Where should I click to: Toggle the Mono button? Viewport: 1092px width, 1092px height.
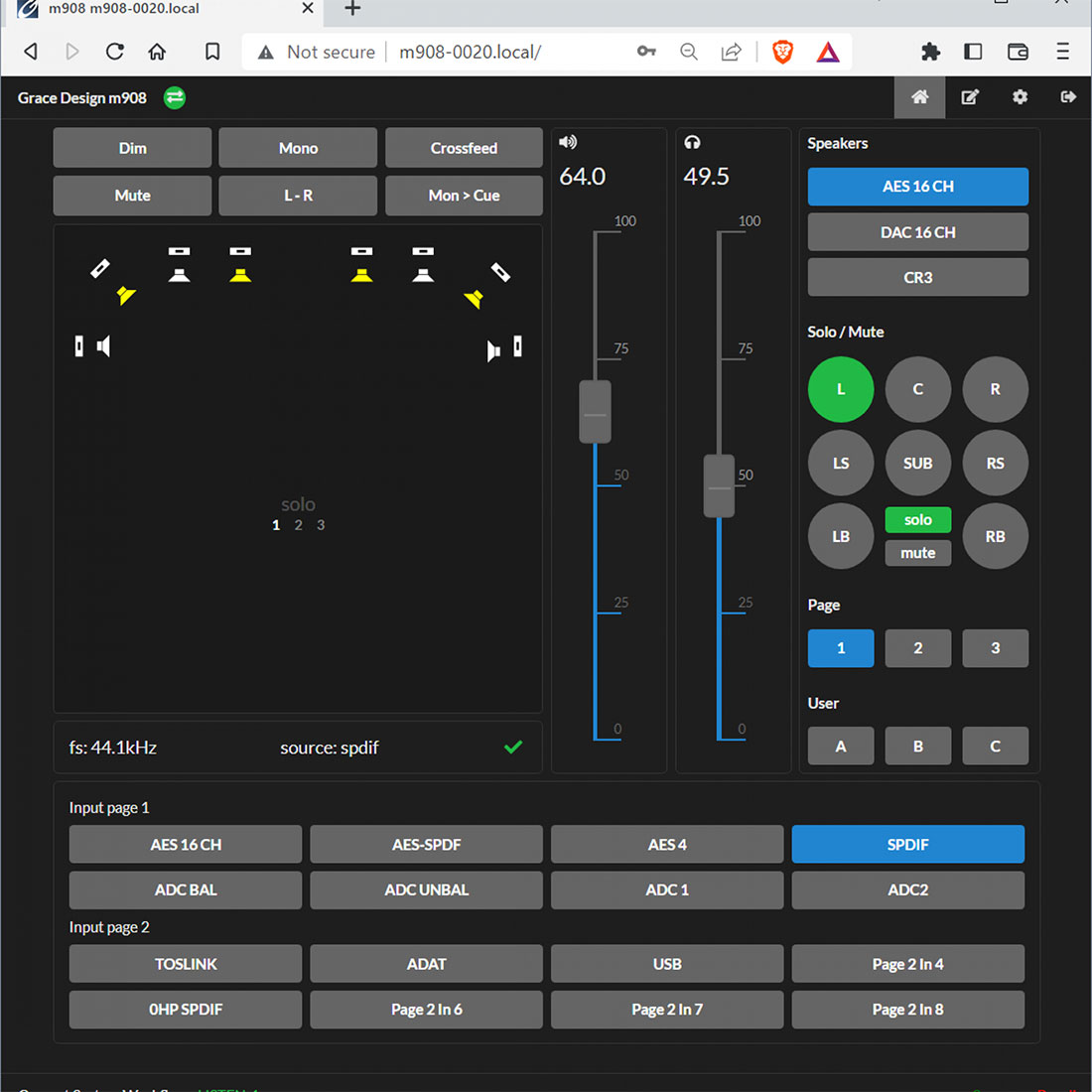(298, 148)
